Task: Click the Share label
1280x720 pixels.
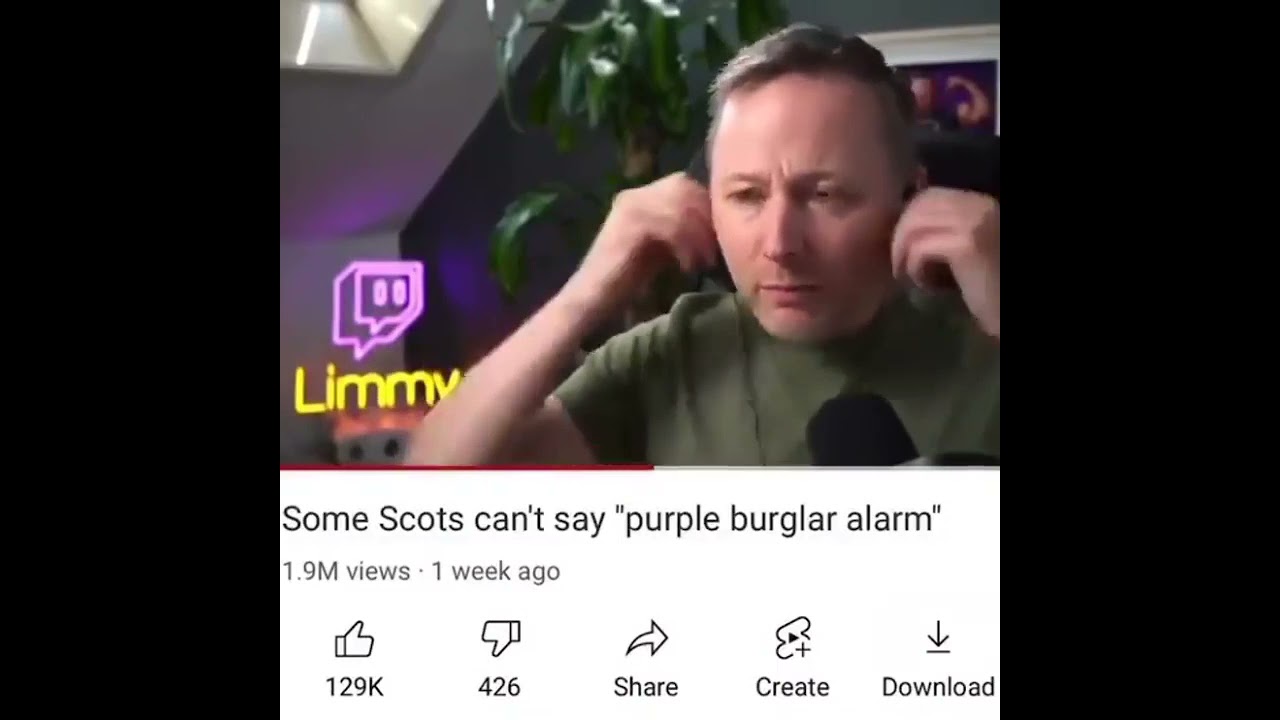Action: point(646,687)
